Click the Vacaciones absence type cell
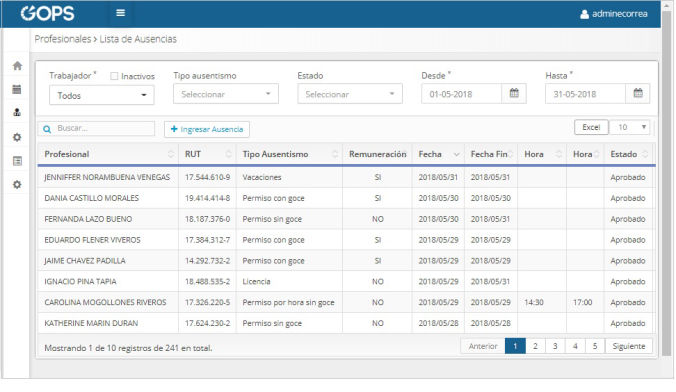Screen dimensions: 676x392 [x=289, y=177]
